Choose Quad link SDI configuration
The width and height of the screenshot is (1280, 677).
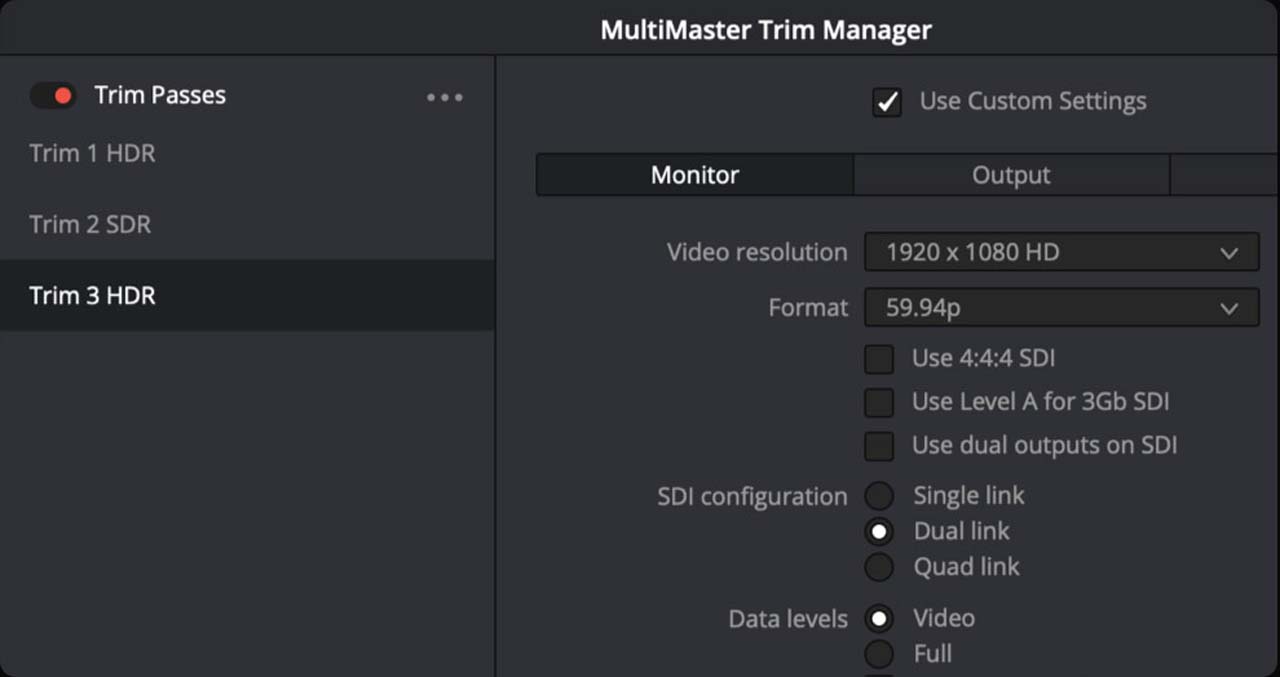tap(879, 567)
